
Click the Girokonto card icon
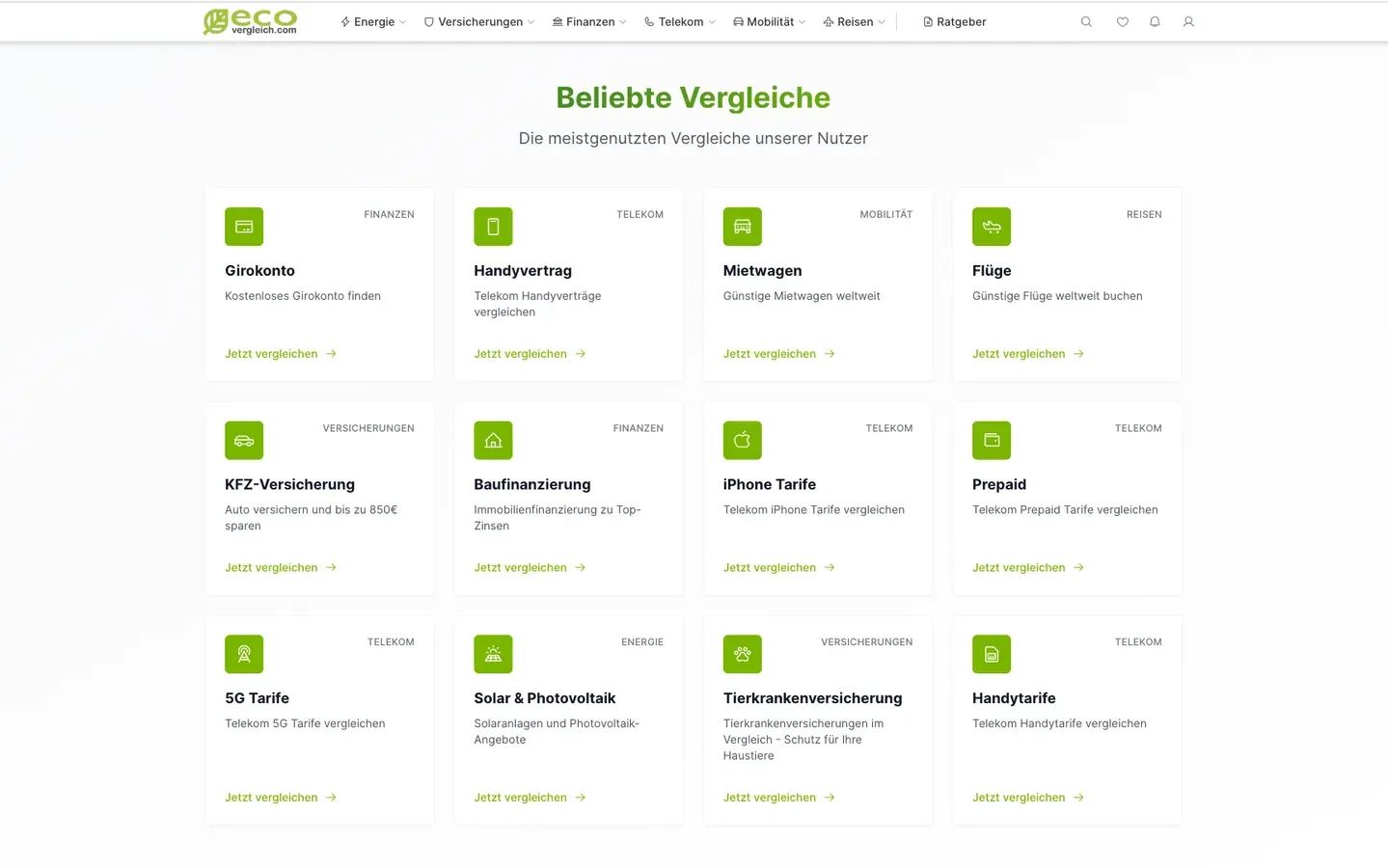coord(244,227)
